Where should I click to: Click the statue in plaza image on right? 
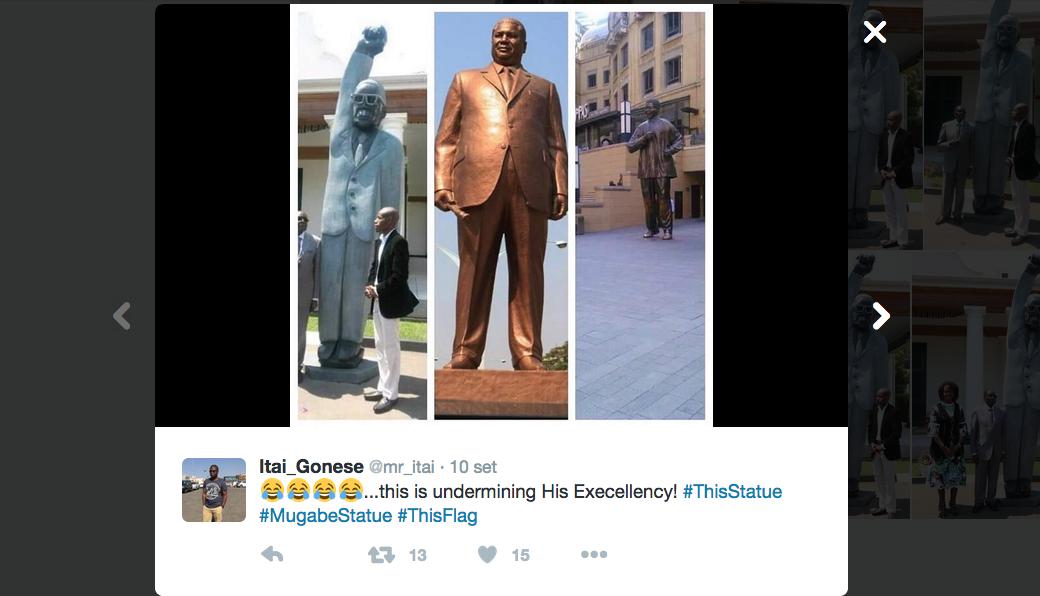(640, 215)
